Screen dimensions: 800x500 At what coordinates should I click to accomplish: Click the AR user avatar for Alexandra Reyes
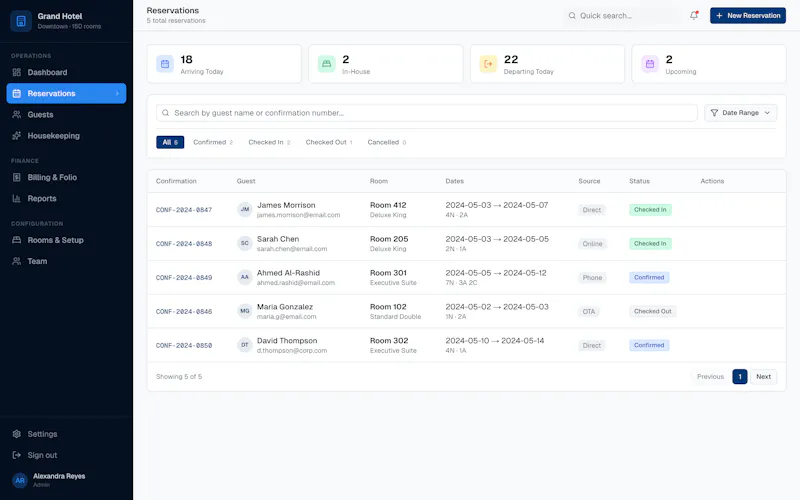point(20,480)
